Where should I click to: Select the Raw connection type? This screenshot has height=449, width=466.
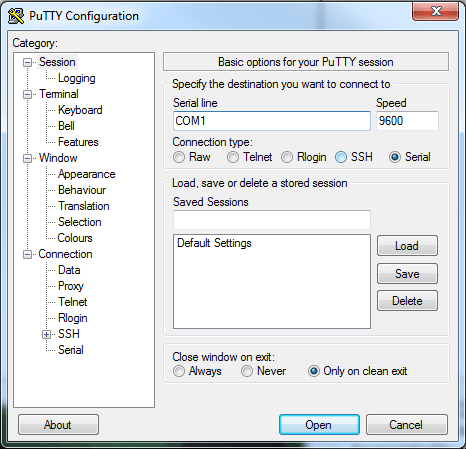(179, 157)
